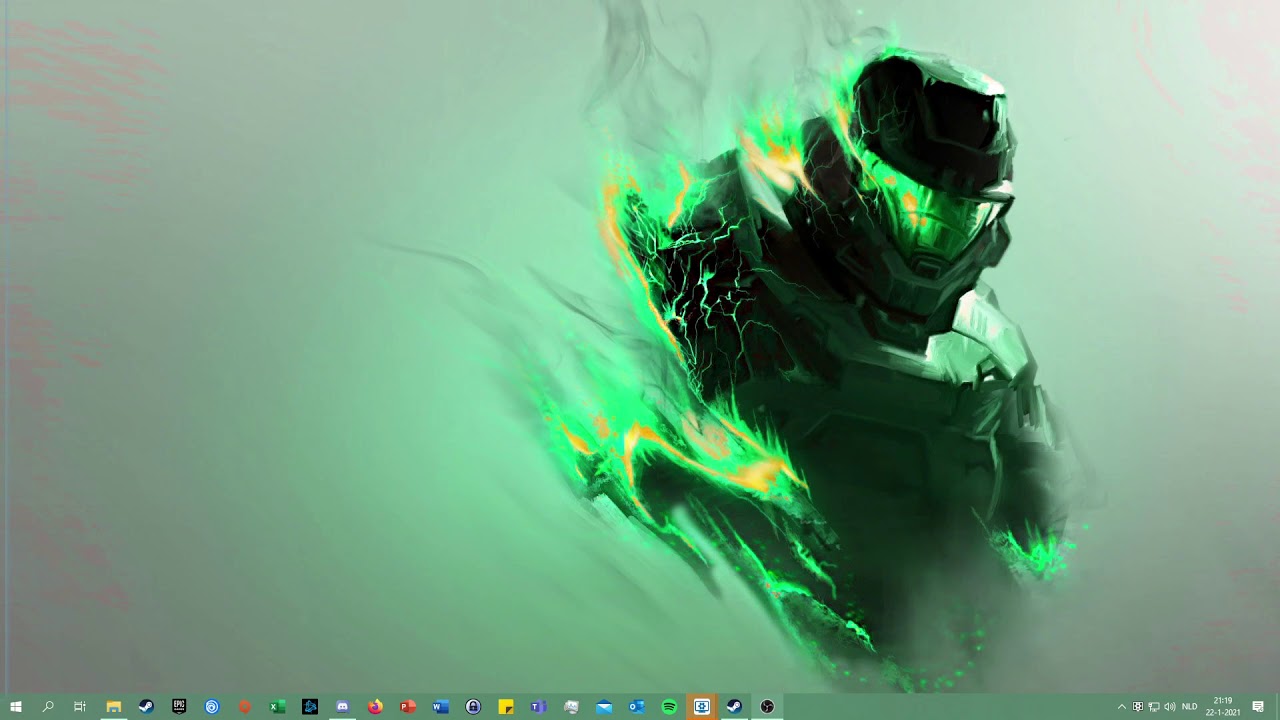Open Sticky Notes from taskbar
Viewport: 1280px width, 720px height.
tap(506, 707)
